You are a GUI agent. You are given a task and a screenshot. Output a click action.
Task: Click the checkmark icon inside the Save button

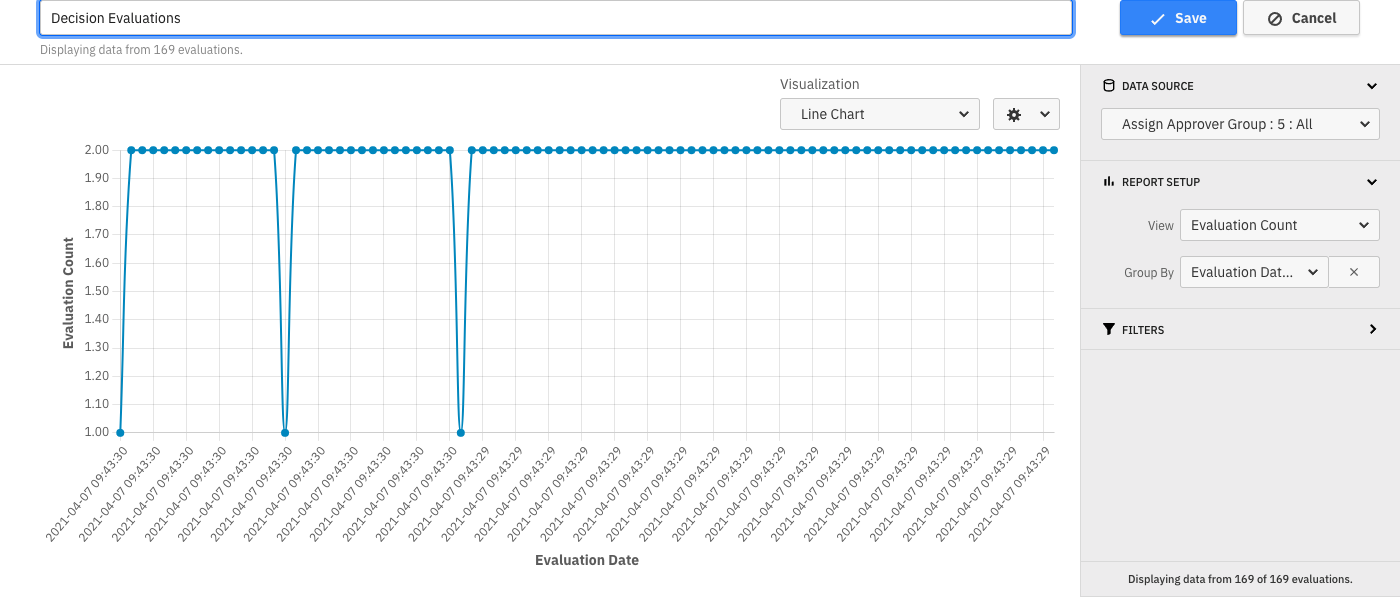(1155, 18)
